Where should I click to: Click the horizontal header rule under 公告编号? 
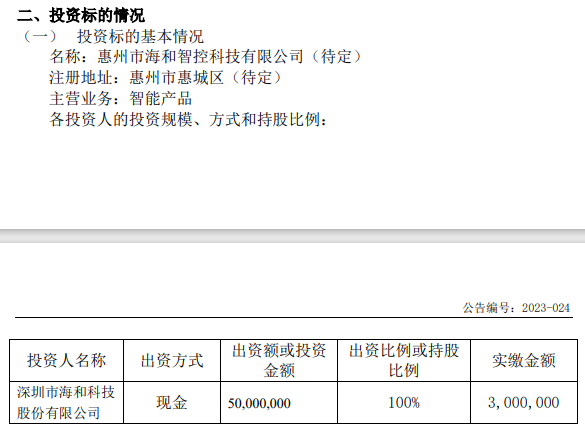click(294, 318)
